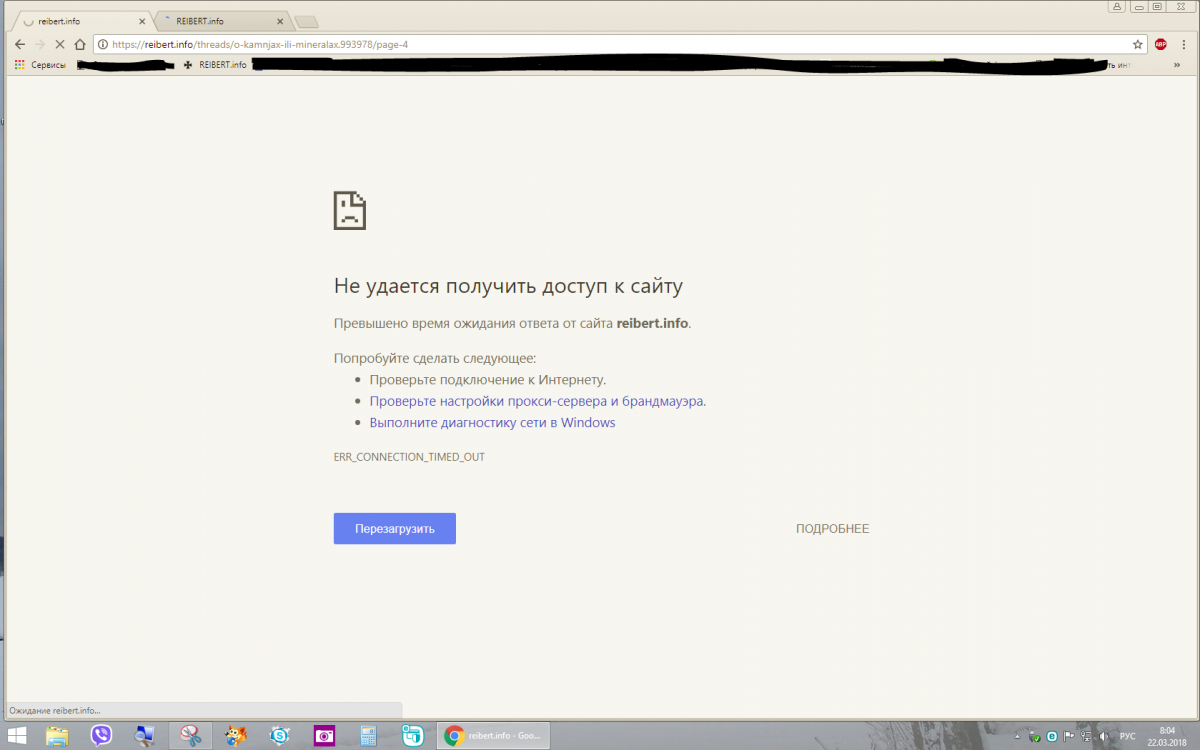Expand the ПОДРОБНЕЕ details
This screenshot has height=750, width=1200.
tap(832, 529)
